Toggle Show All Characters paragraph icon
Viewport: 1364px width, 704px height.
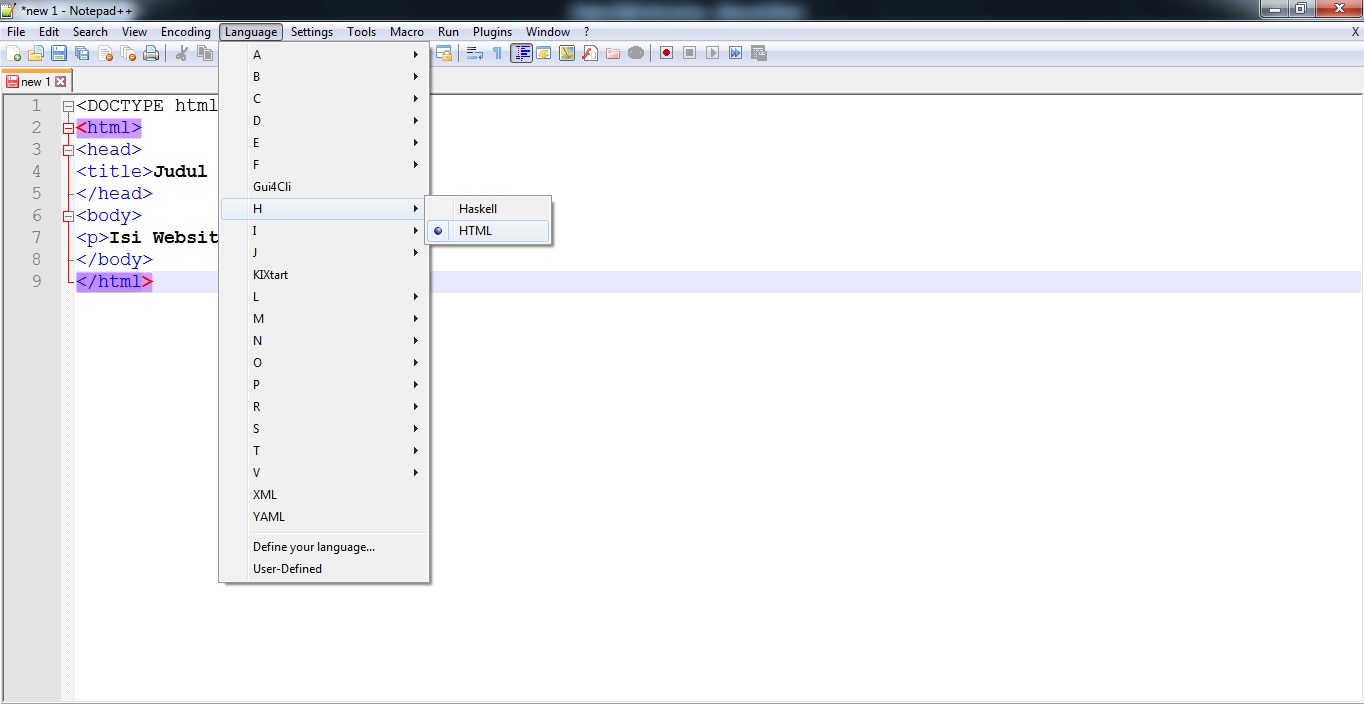(x=497, y=53)
